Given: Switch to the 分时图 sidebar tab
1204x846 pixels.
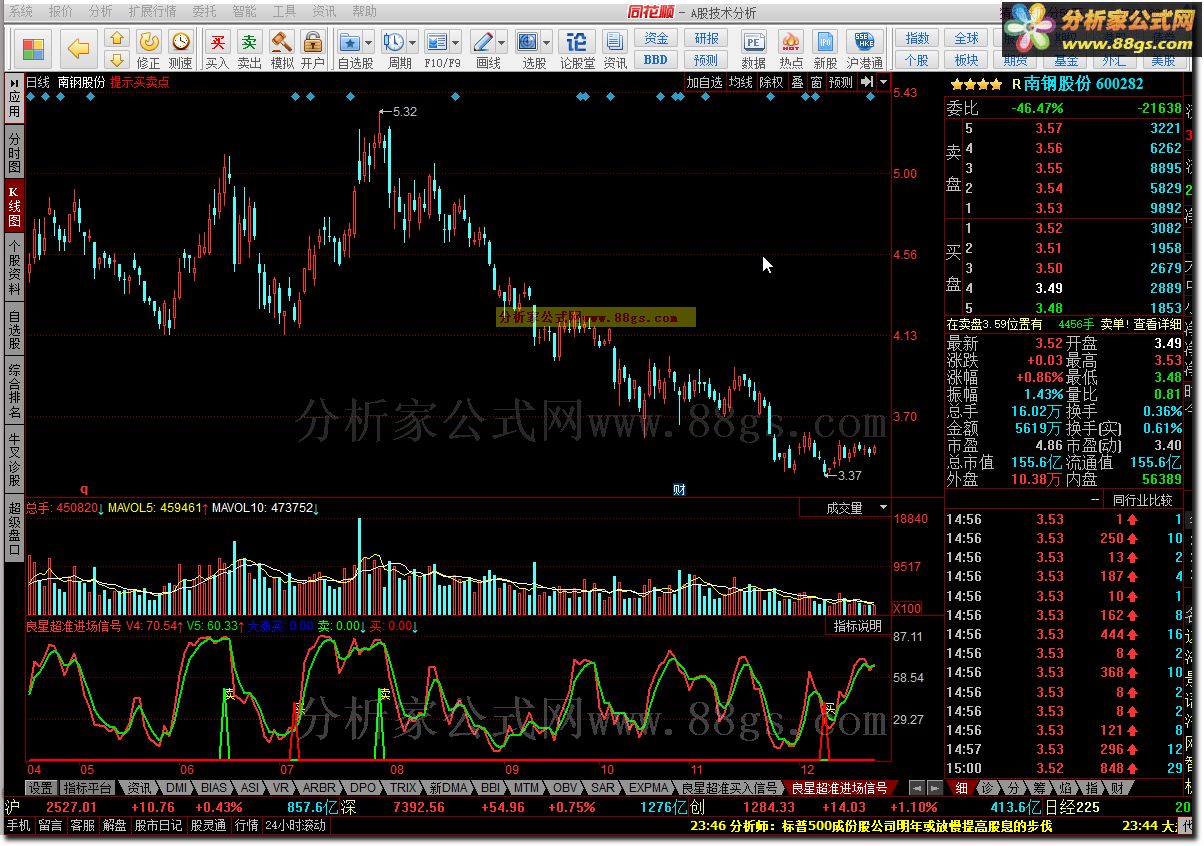Looking at the screenshot, I should 14,152.
